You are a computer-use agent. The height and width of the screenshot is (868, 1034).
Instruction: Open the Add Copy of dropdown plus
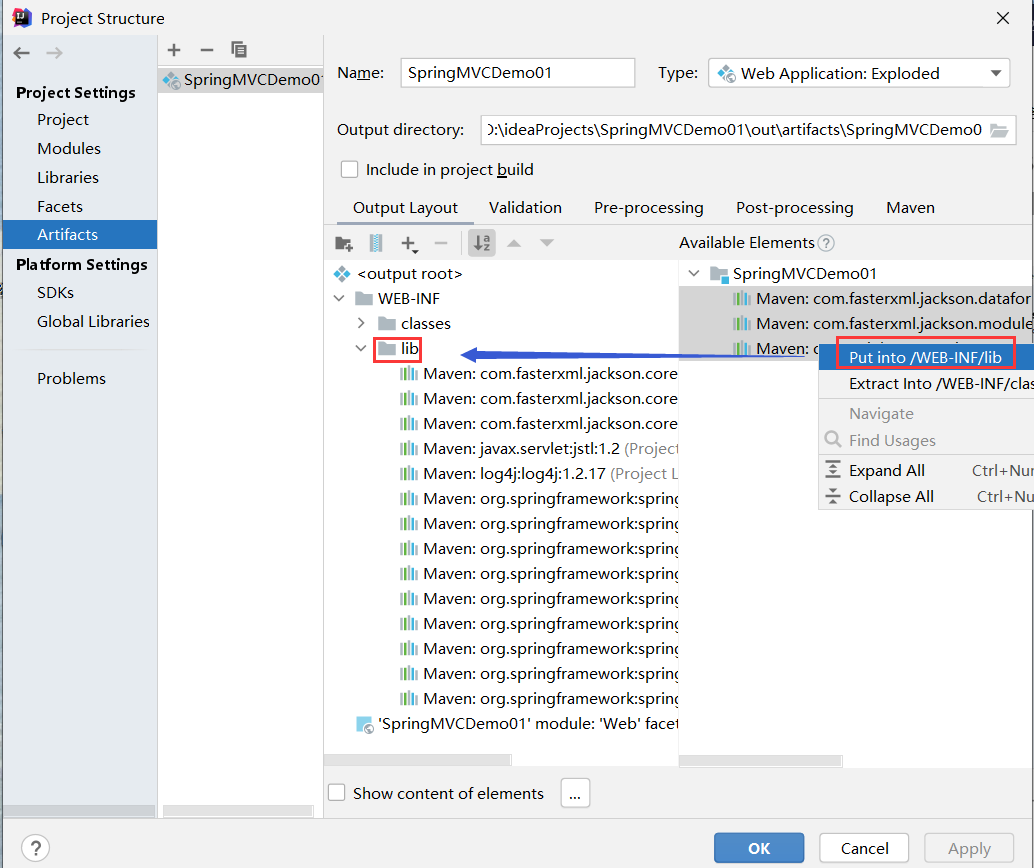(410, 244)
